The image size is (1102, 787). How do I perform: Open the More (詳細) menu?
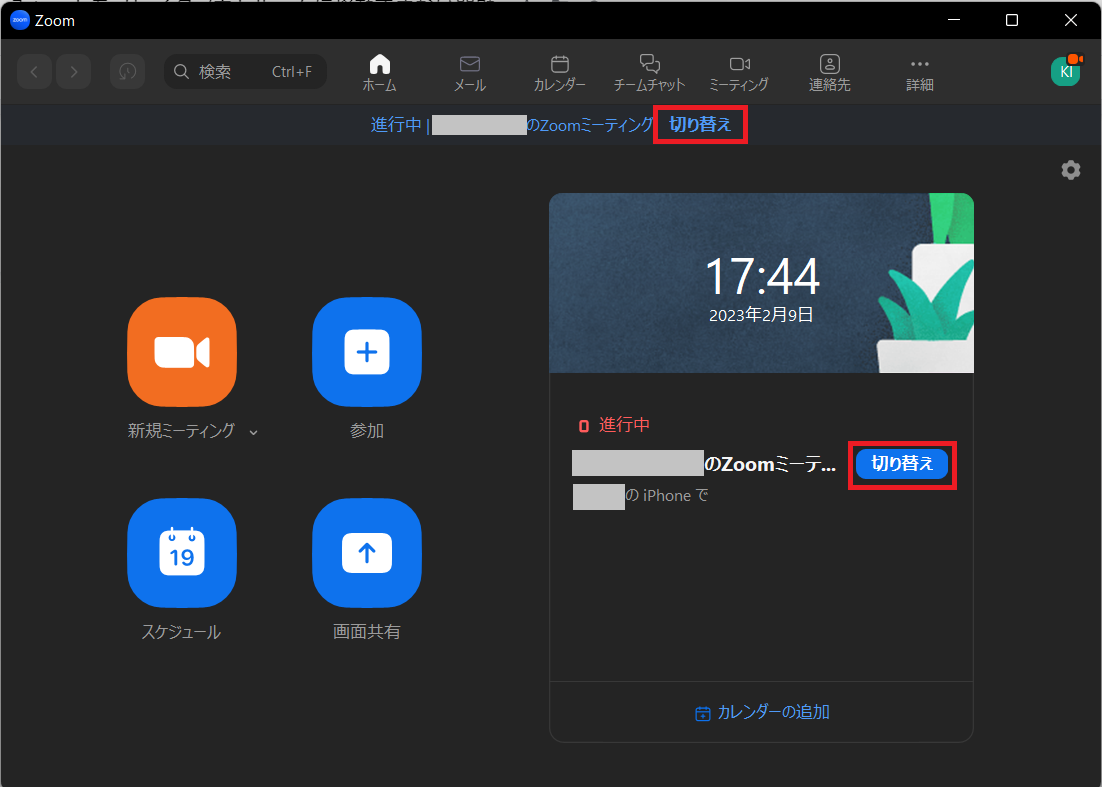pyautogui.click(x=919, y=72)
